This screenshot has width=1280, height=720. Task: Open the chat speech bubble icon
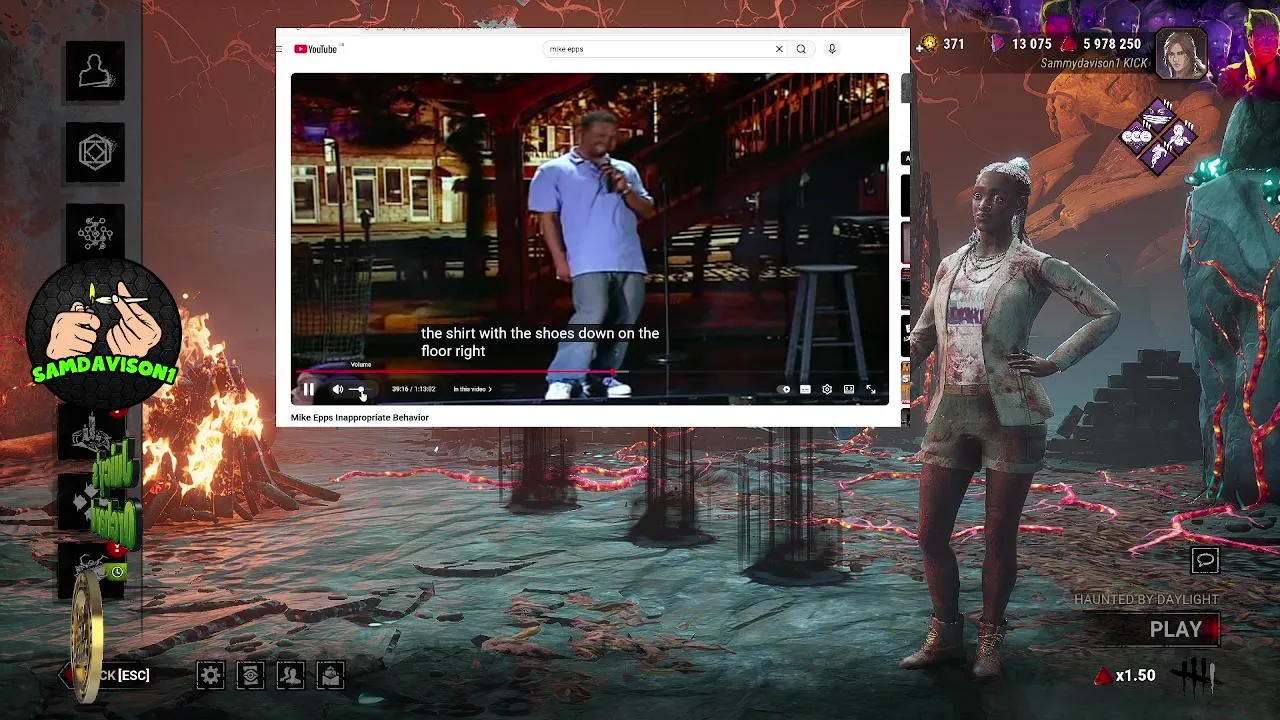point(1205,561)
